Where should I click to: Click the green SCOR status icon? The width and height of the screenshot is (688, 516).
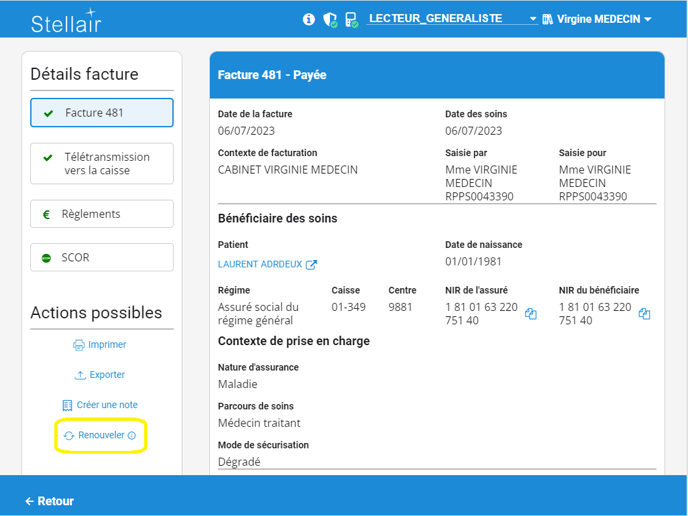click(46, 258)
